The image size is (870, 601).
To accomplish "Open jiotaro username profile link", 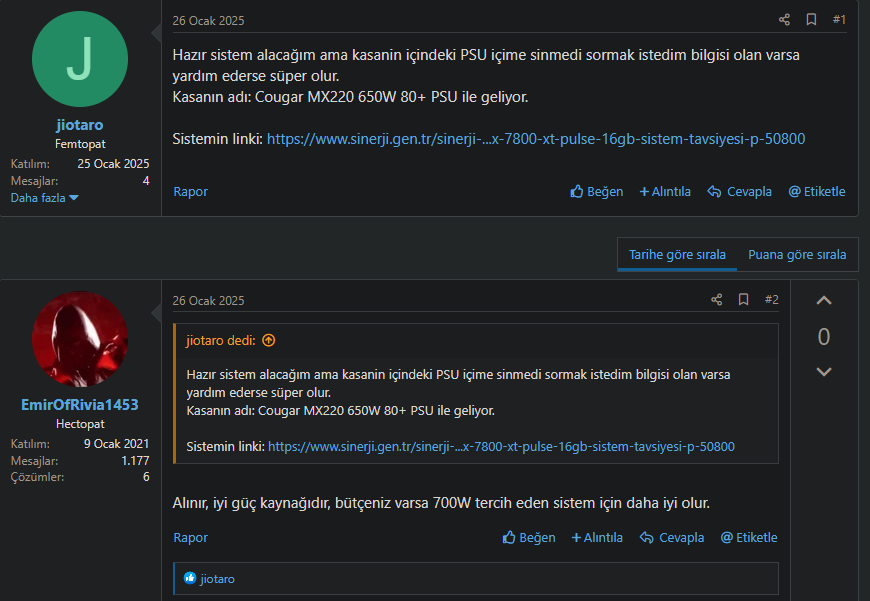I will pyautogui.click(x=80, y=125).
